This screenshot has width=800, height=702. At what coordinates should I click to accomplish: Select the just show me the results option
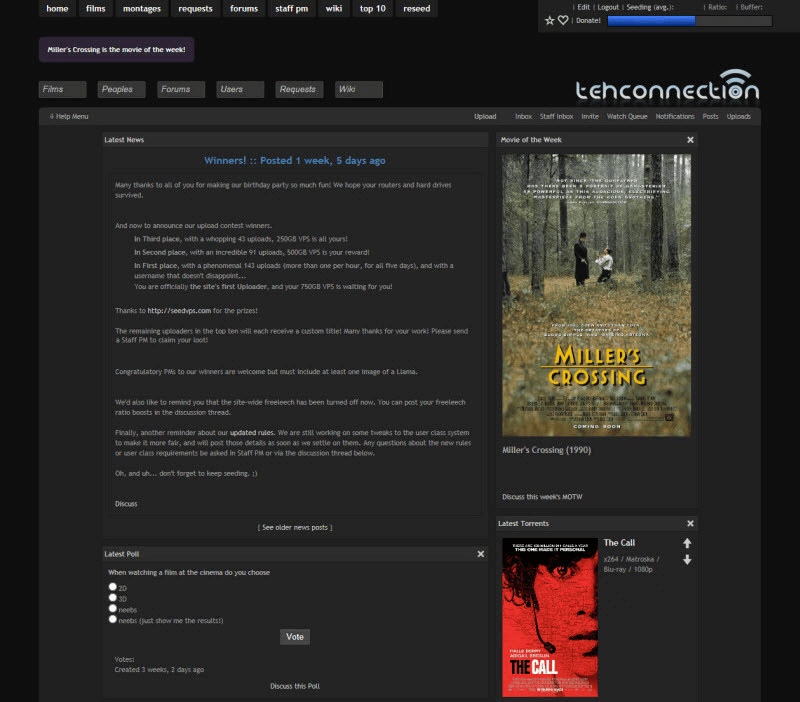(x=113, y=619)
